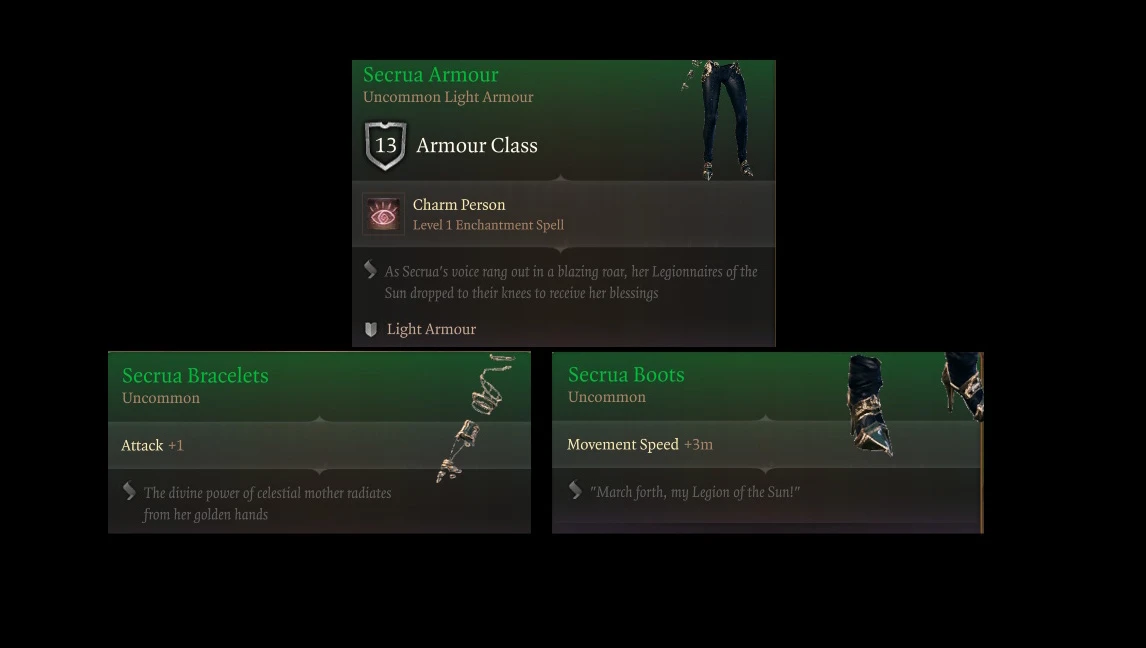Click the Secrua Armour leggings image
Screen dimensions: 1146x648
pos(718,120)
